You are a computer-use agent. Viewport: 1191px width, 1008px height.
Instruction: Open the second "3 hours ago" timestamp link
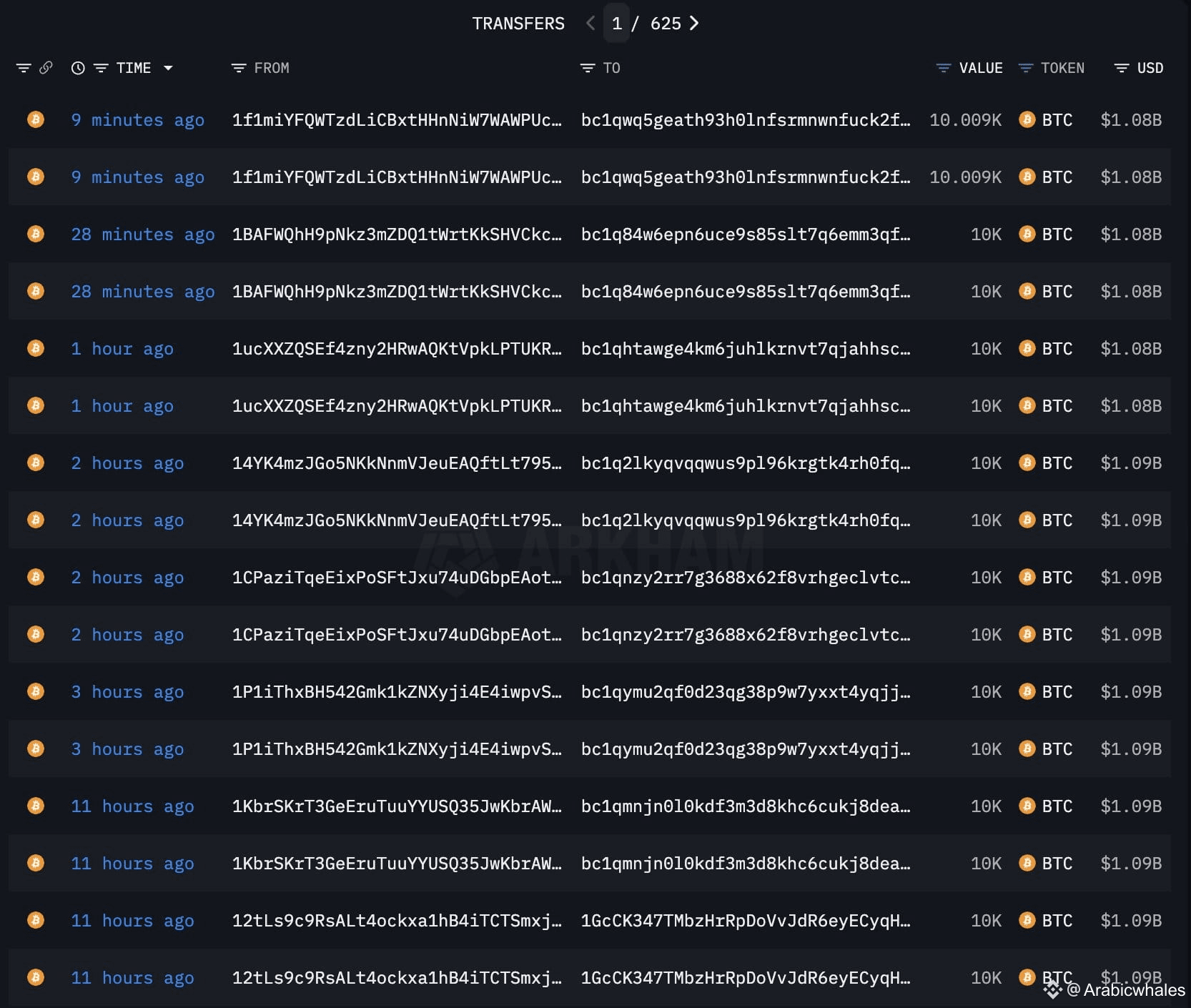click(x=127, y=749)
